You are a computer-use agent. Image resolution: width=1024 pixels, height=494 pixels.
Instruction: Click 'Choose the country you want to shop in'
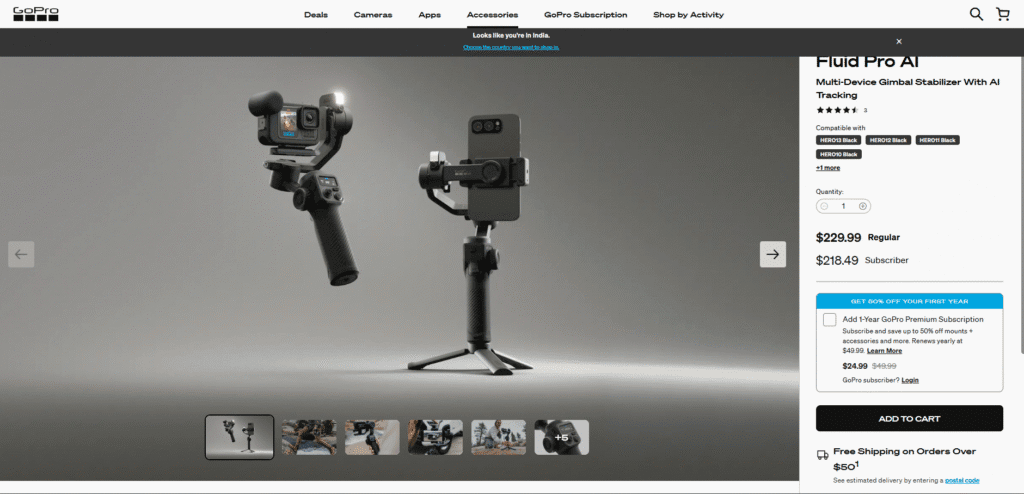(x=511, y=47)
